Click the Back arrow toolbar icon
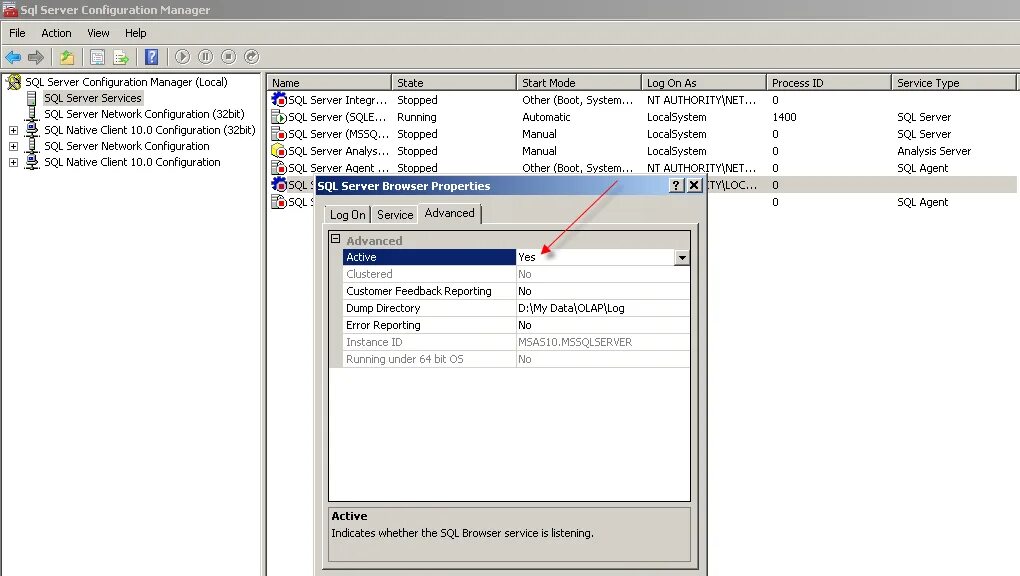Screen dimensions: 1020x576 pos(13,57)
